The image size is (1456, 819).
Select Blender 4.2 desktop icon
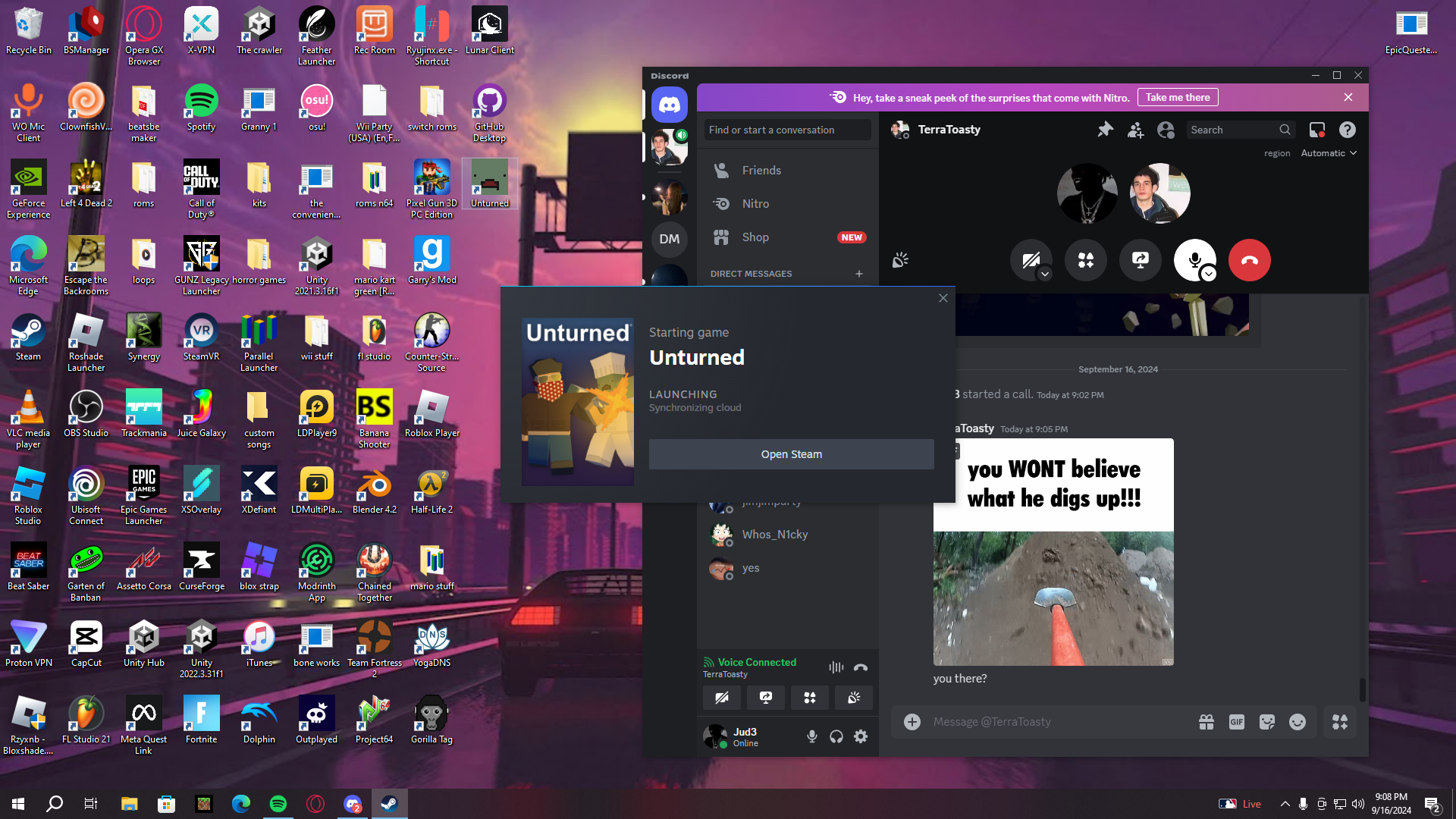tap(375, 491)
